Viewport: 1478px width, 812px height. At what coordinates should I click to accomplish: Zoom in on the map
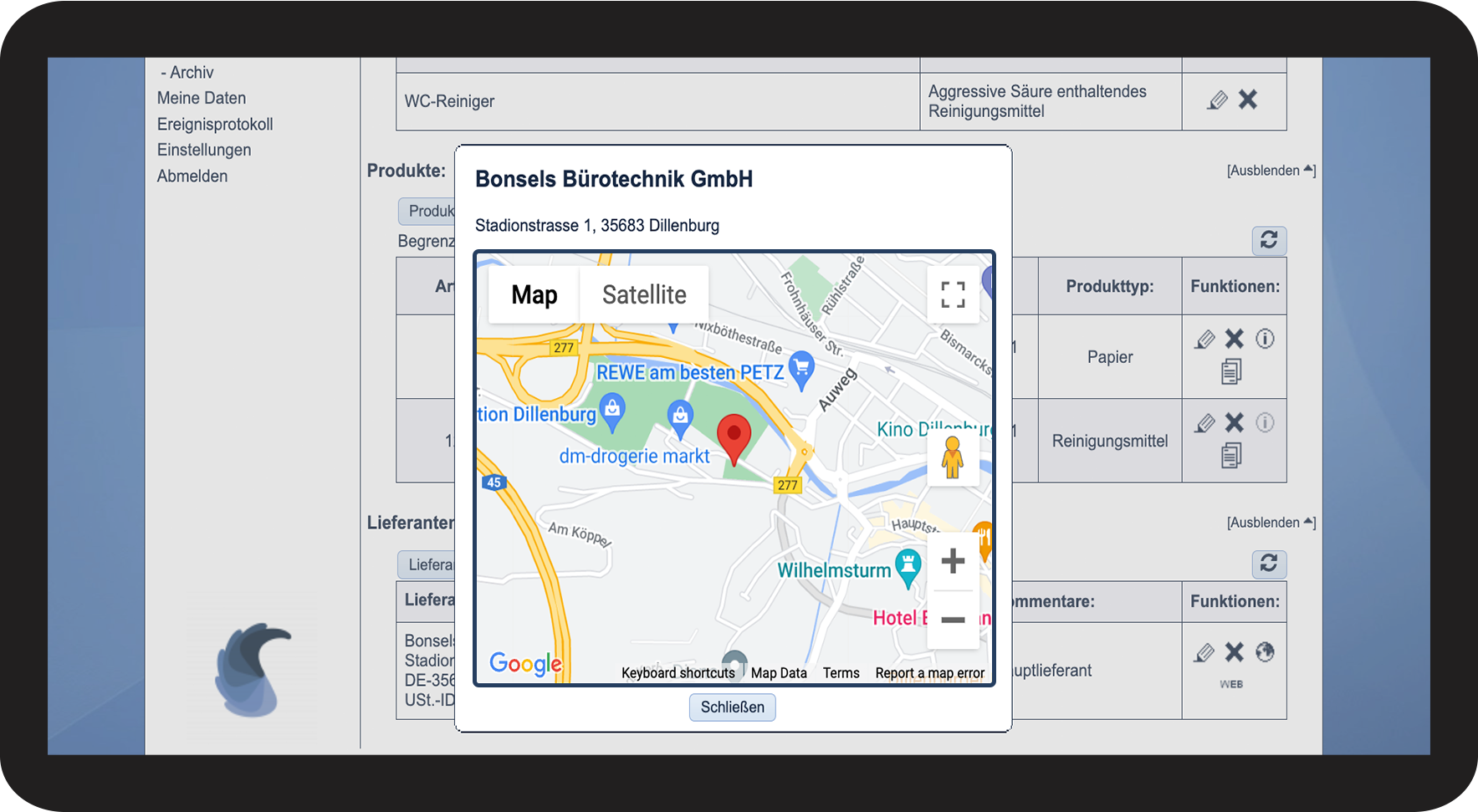(x=953, y=561)
